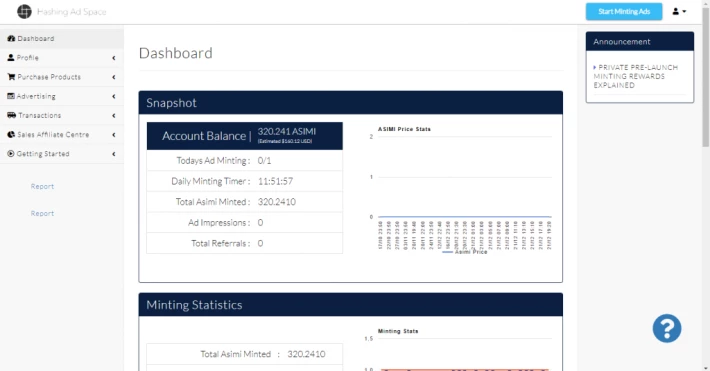Click the Ad Impressions row
This screenshot has height=371, width=710.
point(245,222)
